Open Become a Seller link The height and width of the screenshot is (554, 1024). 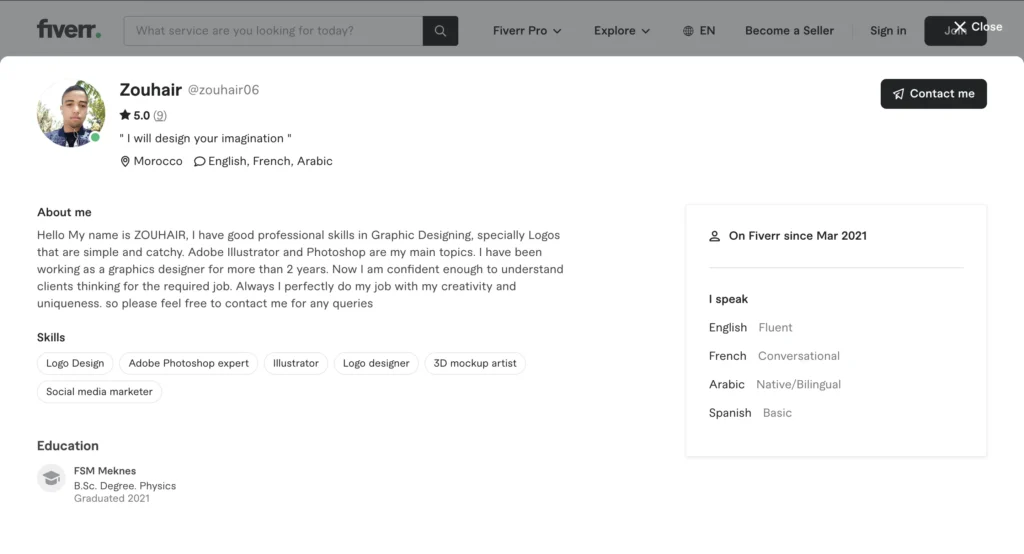[x=789, y=31]
